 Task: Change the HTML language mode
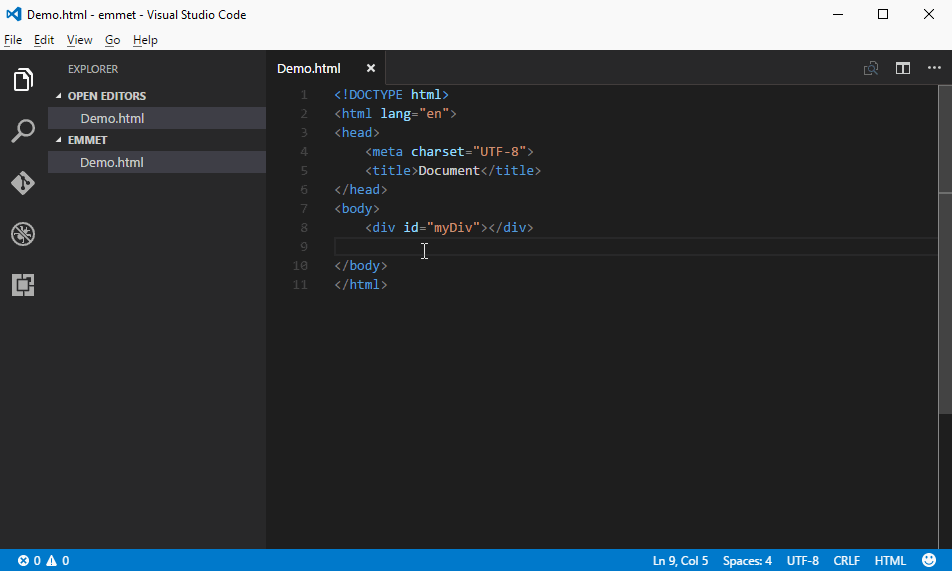point(890,561)
